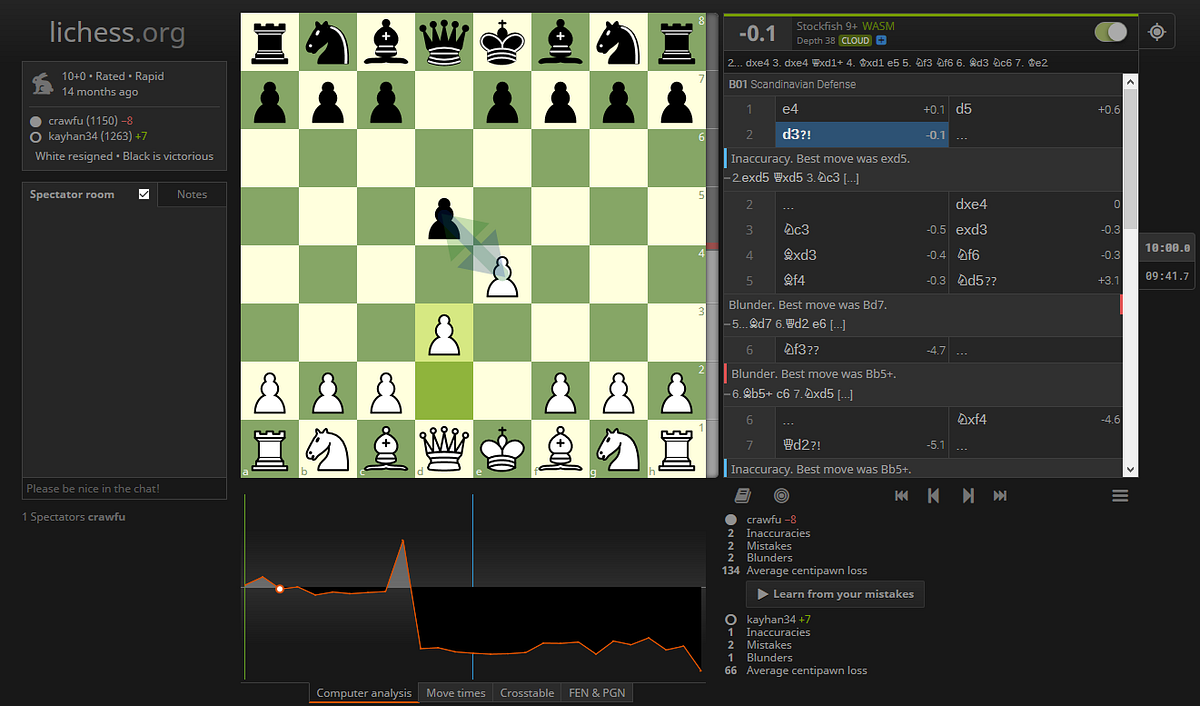This screenshot has width=1200, height=706.
Task: Go to the lichess.org home logo
Action: pyautogui.click(x=118, y=32)
